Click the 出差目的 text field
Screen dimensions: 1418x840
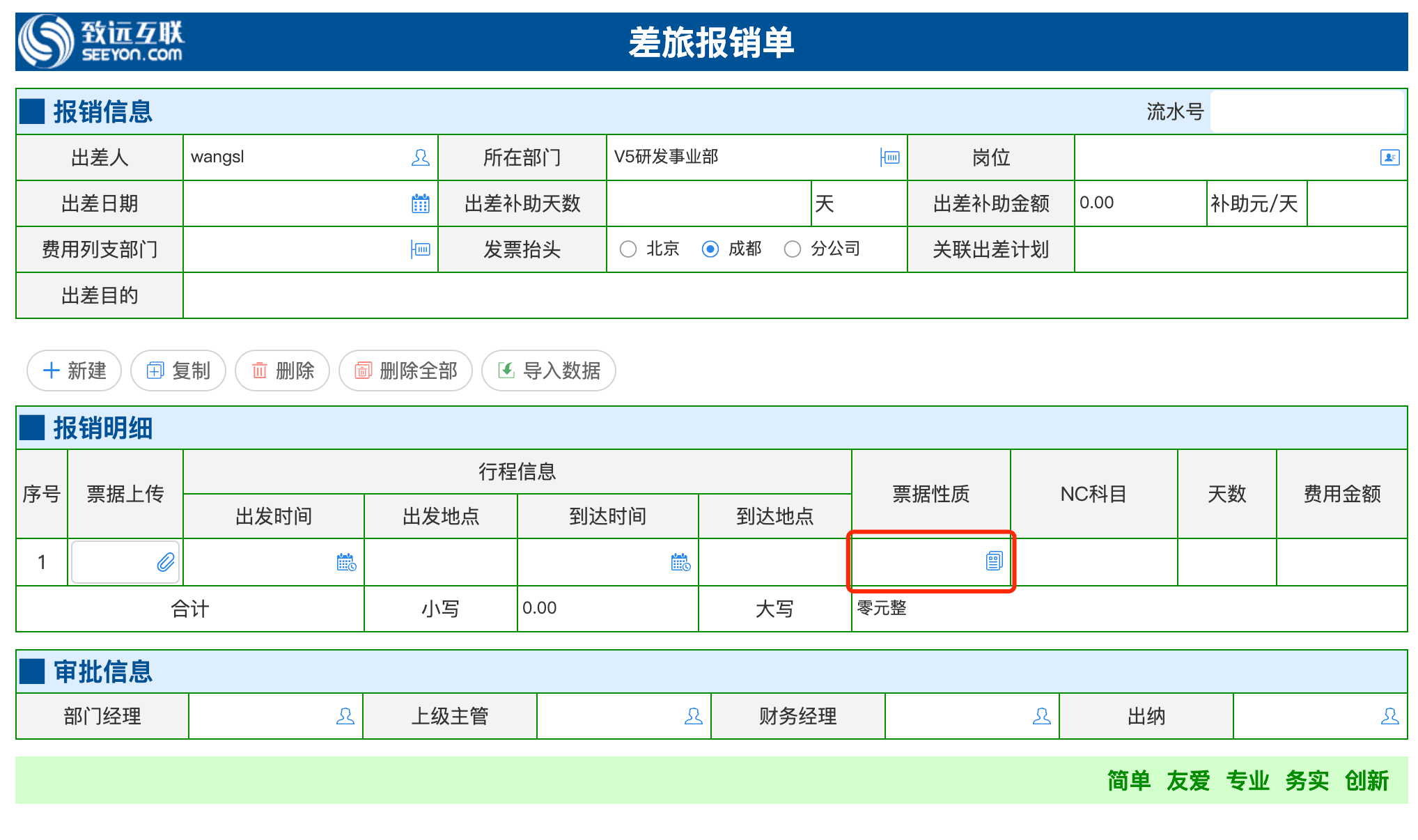tap(795, 295)
